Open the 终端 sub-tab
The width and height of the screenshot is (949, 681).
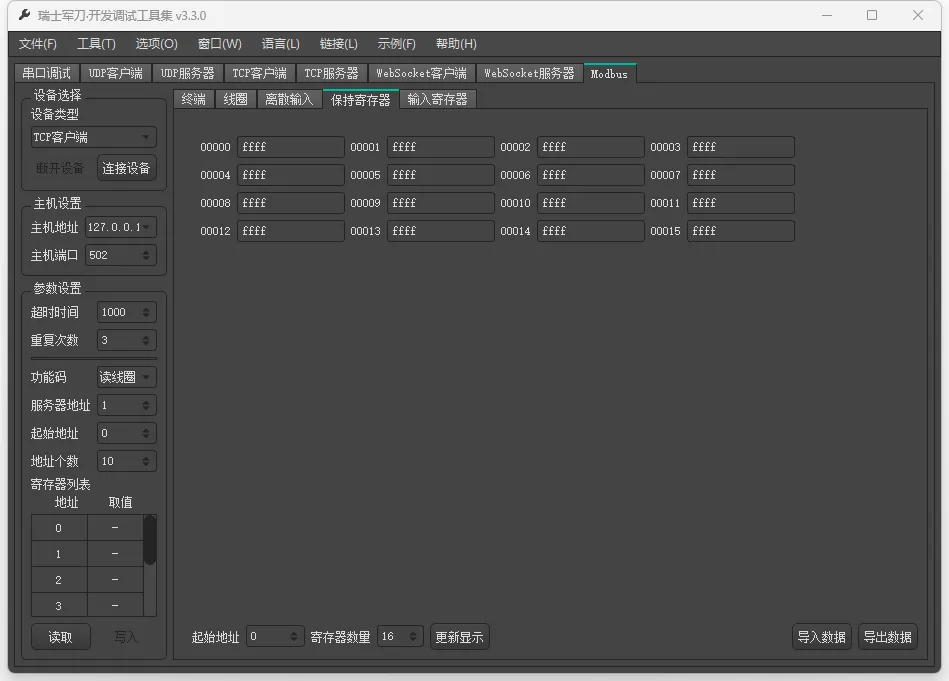pos(194,99)
